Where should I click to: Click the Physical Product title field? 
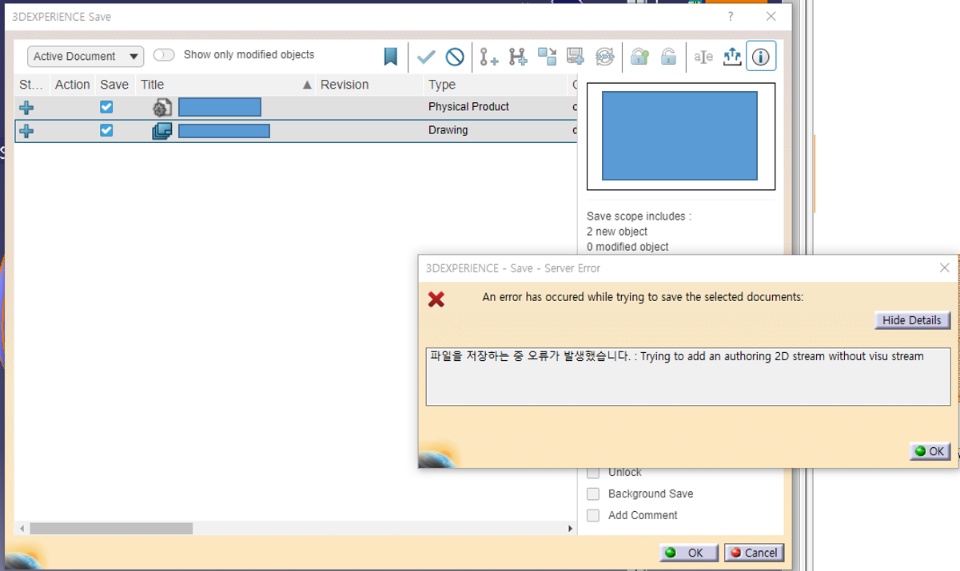point(220,107)
